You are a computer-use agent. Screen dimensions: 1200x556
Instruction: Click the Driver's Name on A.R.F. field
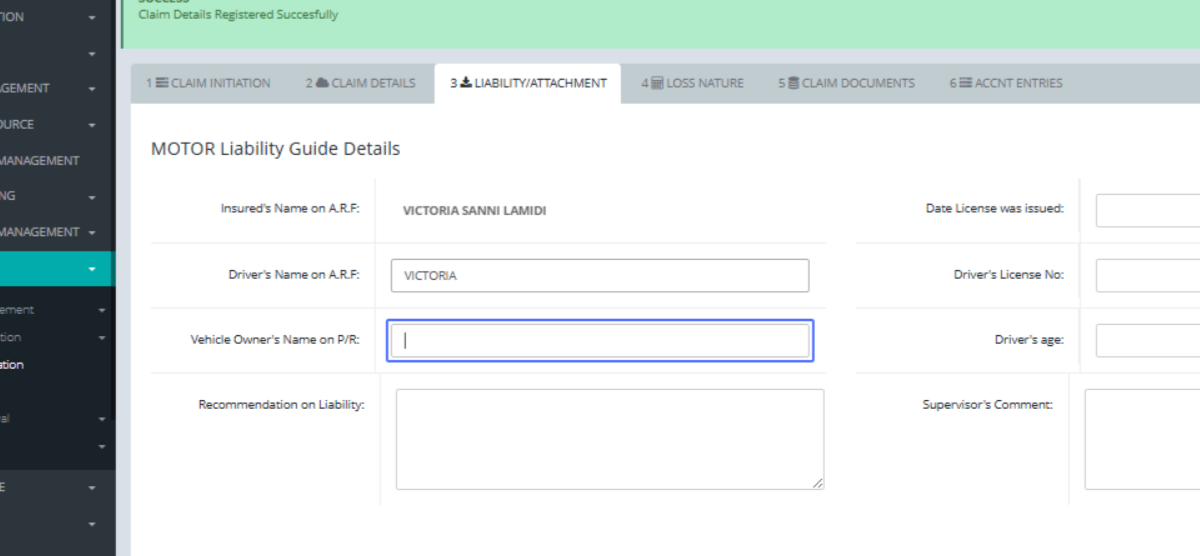(599, 276)
